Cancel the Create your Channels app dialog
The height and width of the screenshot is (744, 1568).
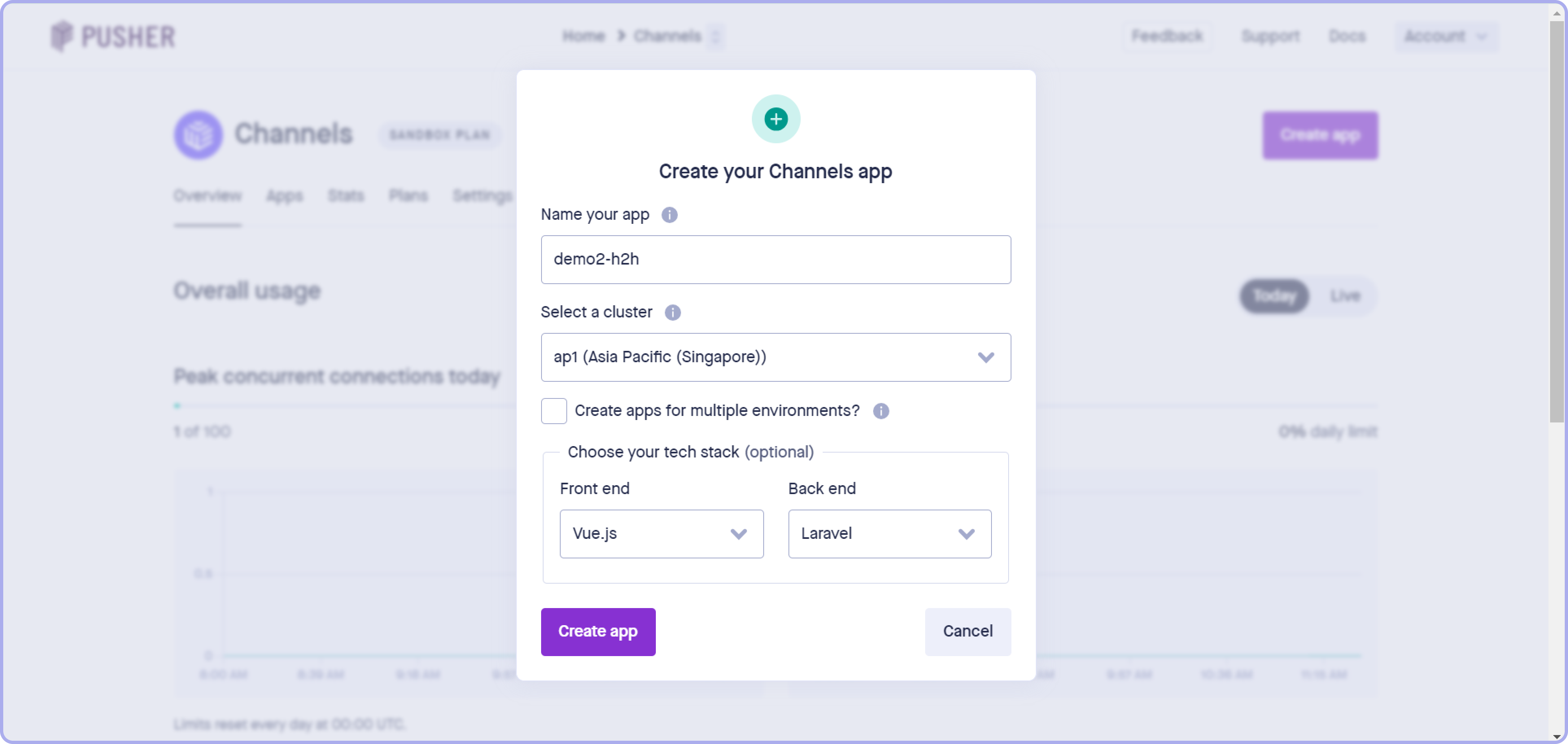967,631
